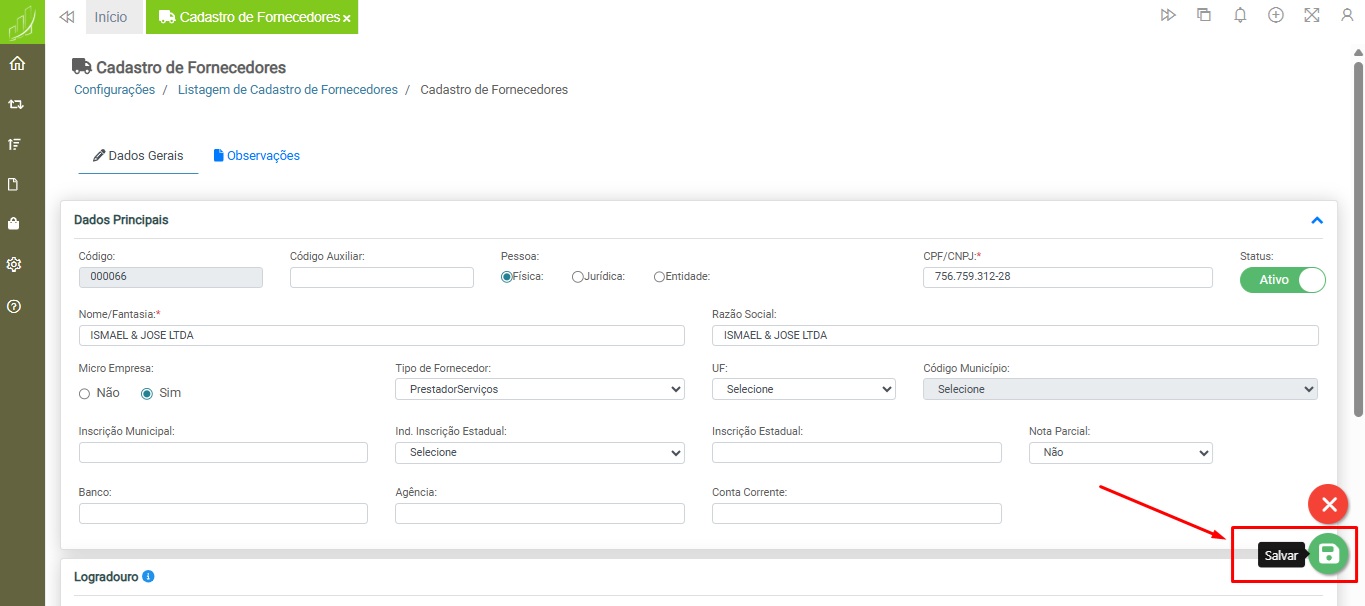Click the Logradouro info icon
This screenshot has height=606, width=1365.
[148, 577]
